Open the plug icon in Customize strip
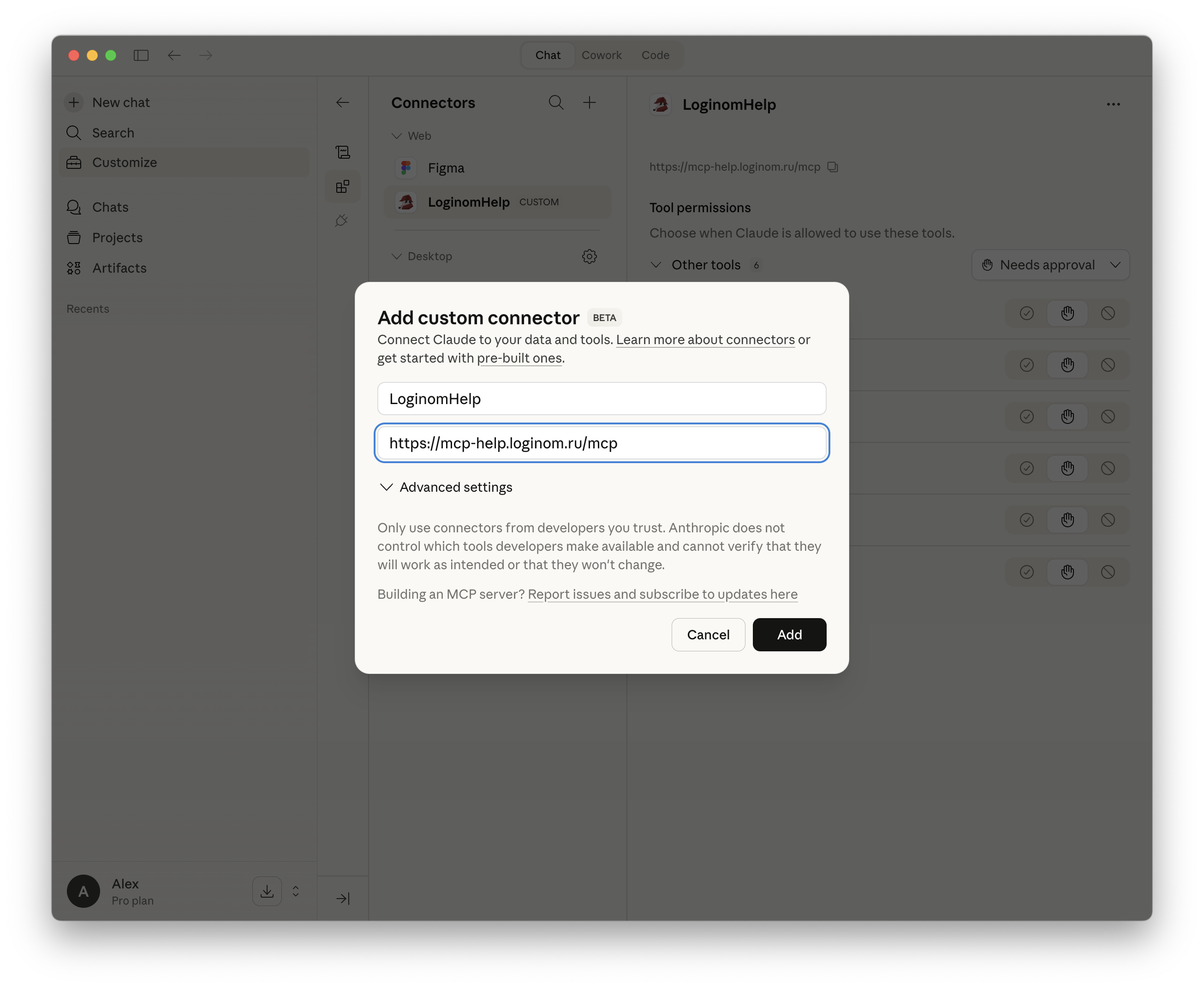 (x=342, y=220)
